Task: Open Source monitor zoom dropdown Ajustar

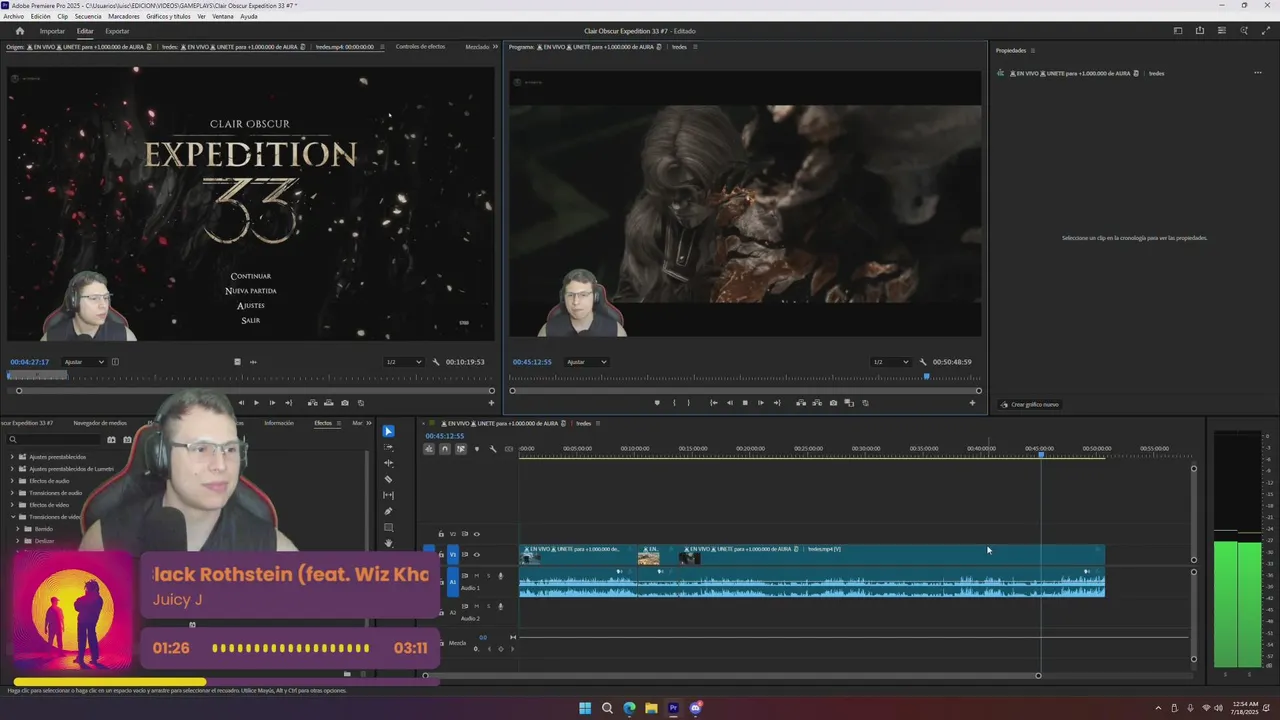Action: pyautogui.click(x=84, y=362)
